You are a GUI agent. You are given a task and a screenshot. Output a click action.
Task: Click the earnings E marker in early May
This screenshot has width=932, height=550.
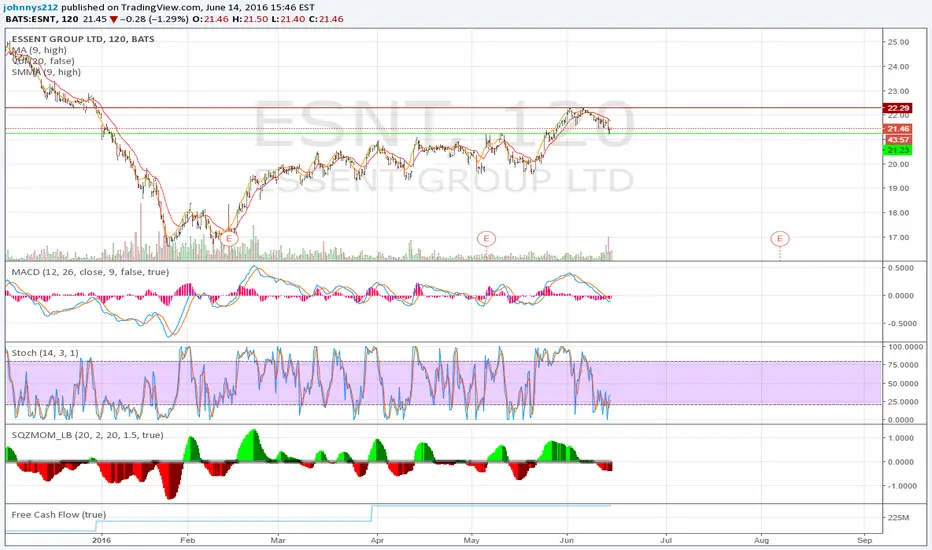point(486,239)
